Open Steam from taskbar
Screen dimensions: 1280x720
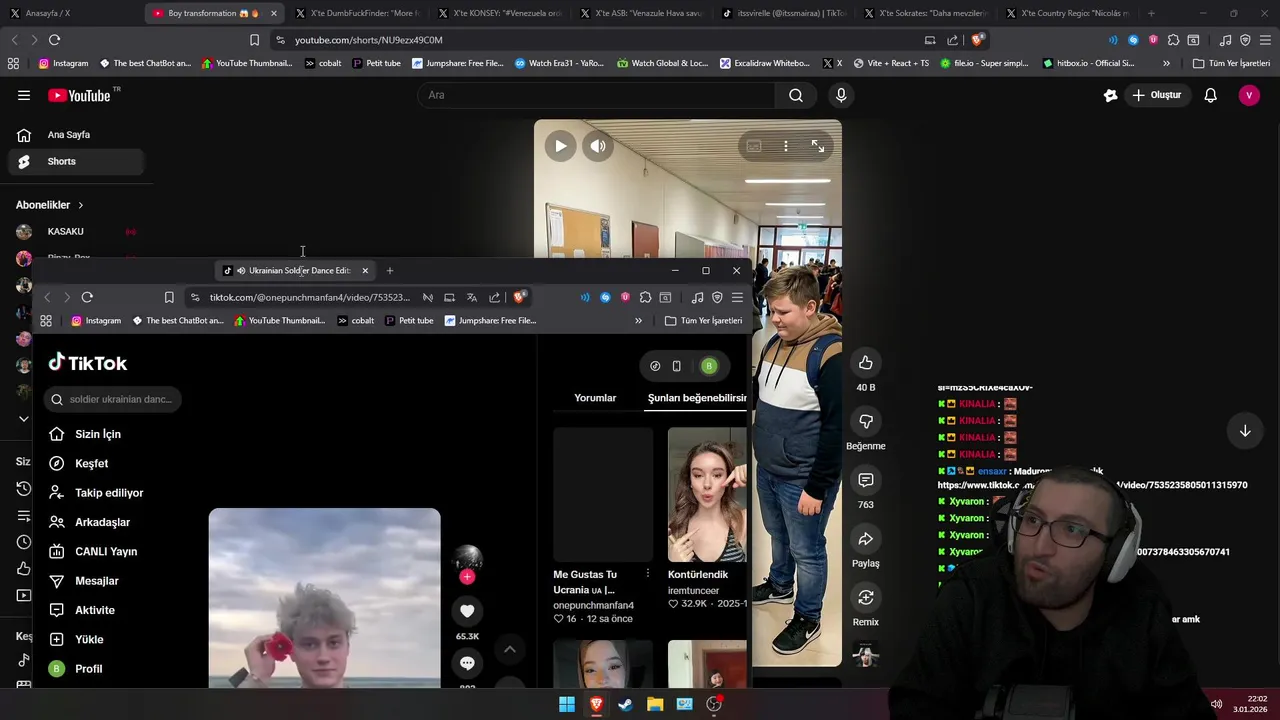[x=625, y=704]
